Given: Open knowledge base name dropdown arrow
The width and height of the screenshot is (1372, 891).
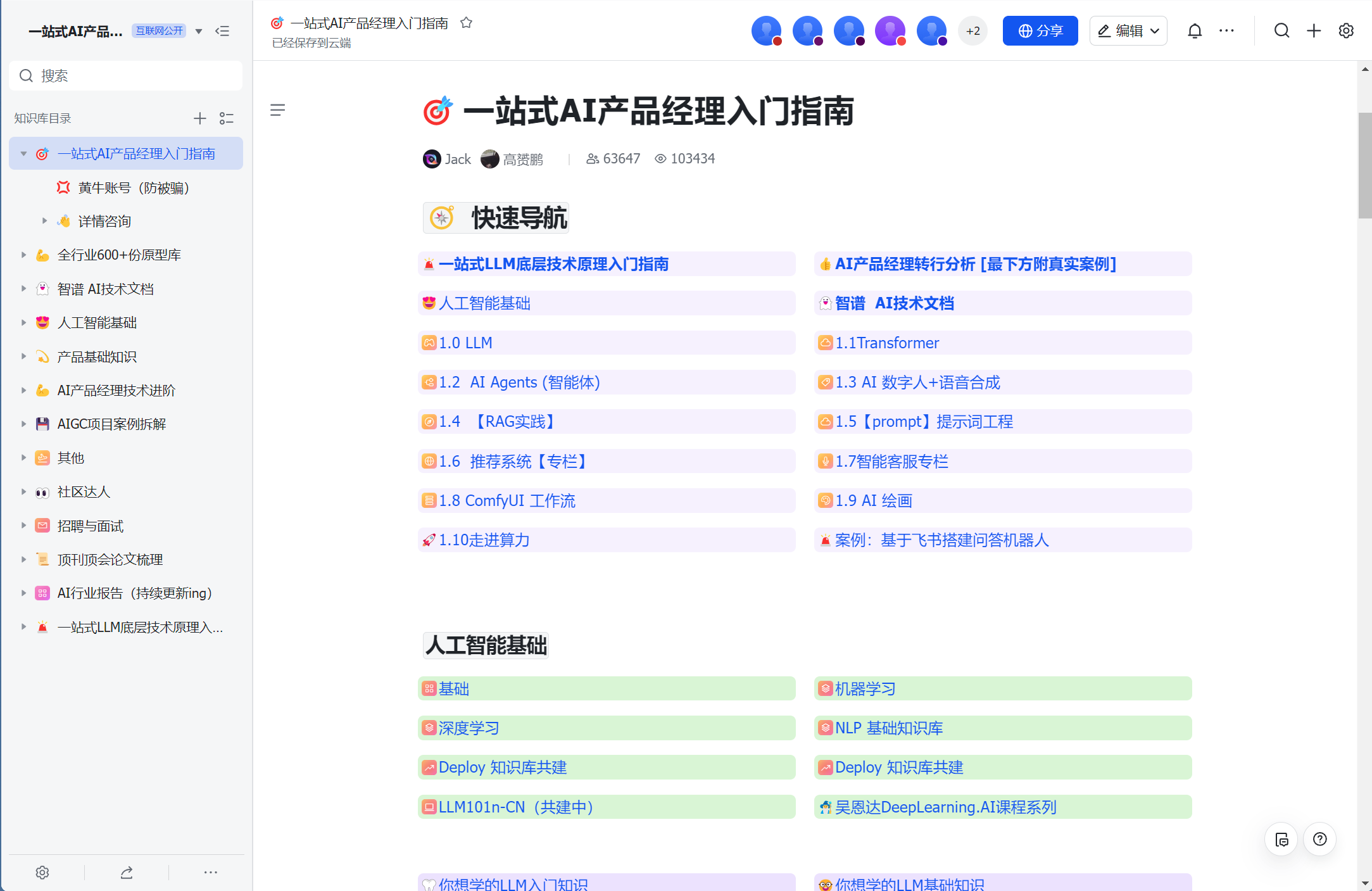Looking at the screenshot, I should tap(199, 31).
